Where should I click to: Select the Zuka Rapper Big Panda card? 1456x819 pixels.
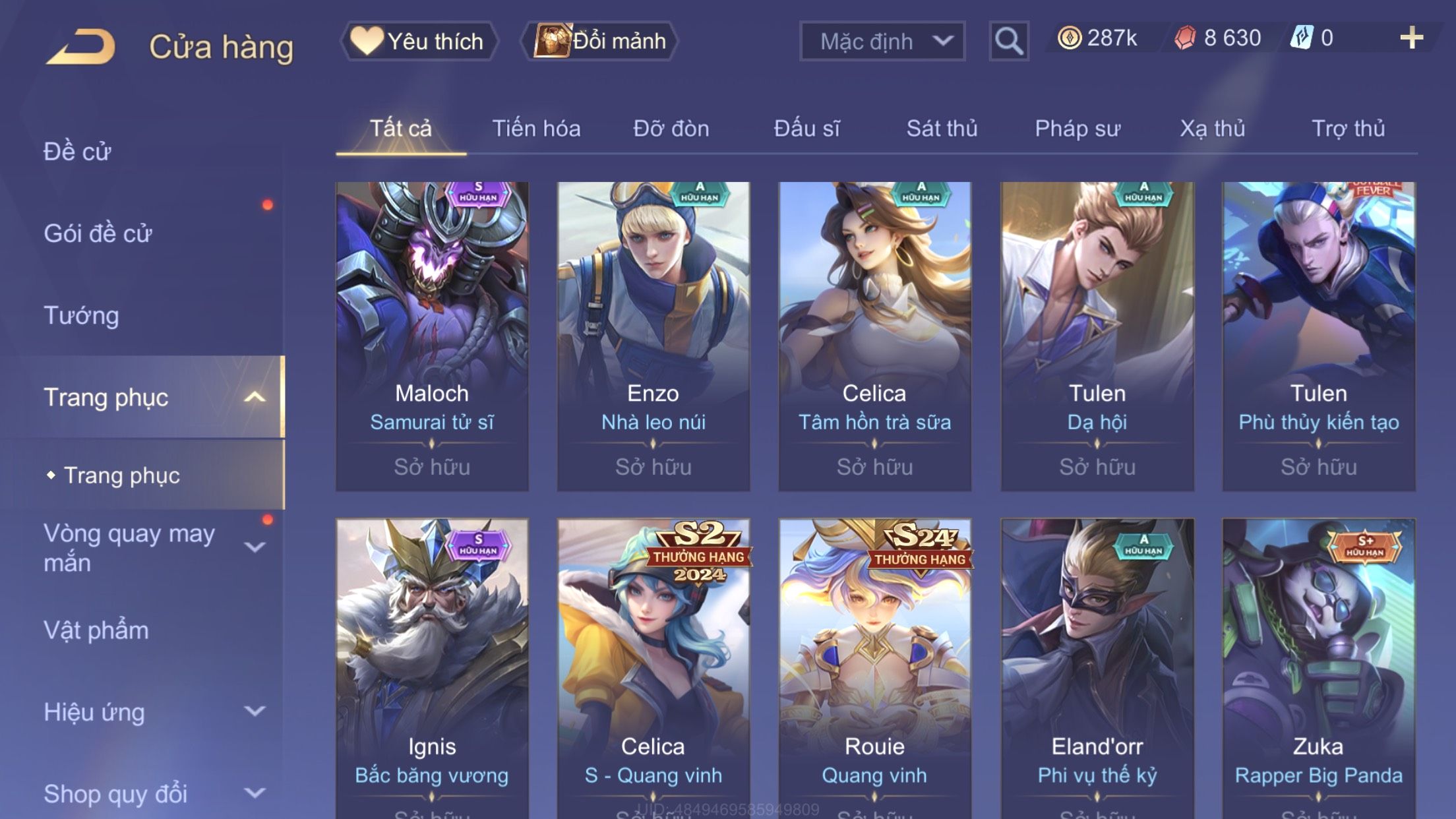click(1318, 669)
